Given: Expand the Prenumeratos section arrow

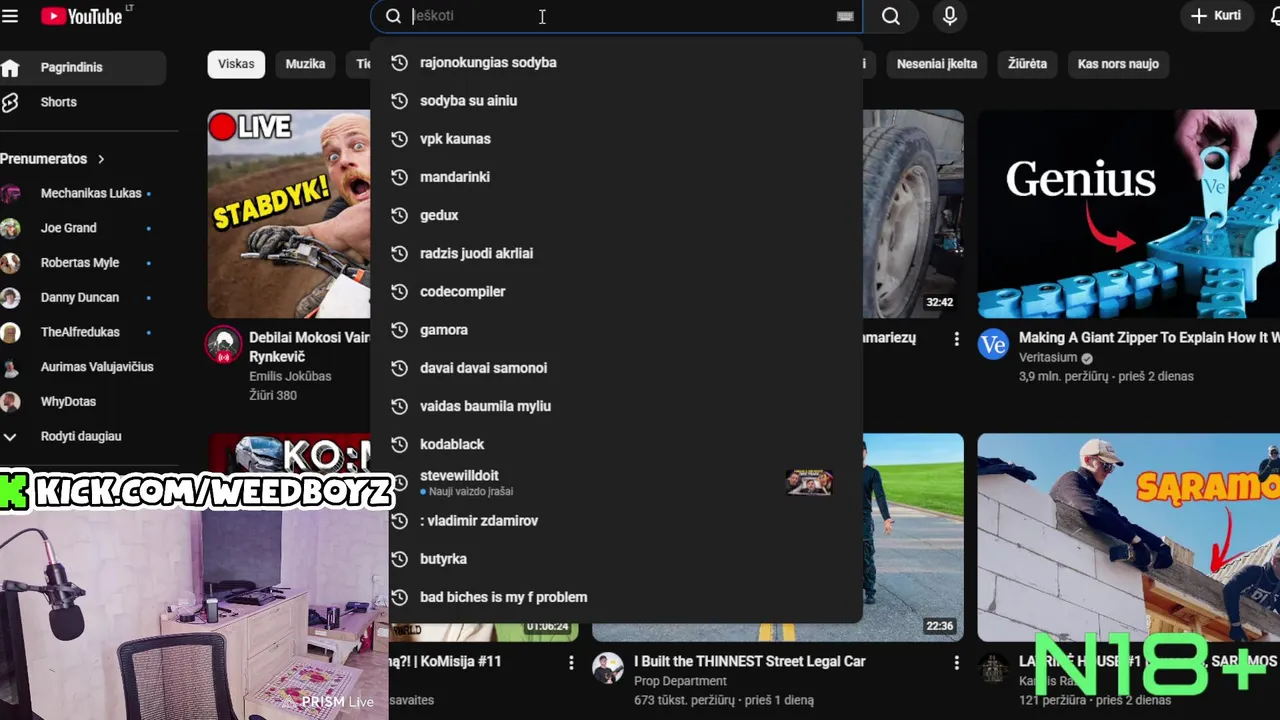Looking at the screenshot, I should click(101, 159).
